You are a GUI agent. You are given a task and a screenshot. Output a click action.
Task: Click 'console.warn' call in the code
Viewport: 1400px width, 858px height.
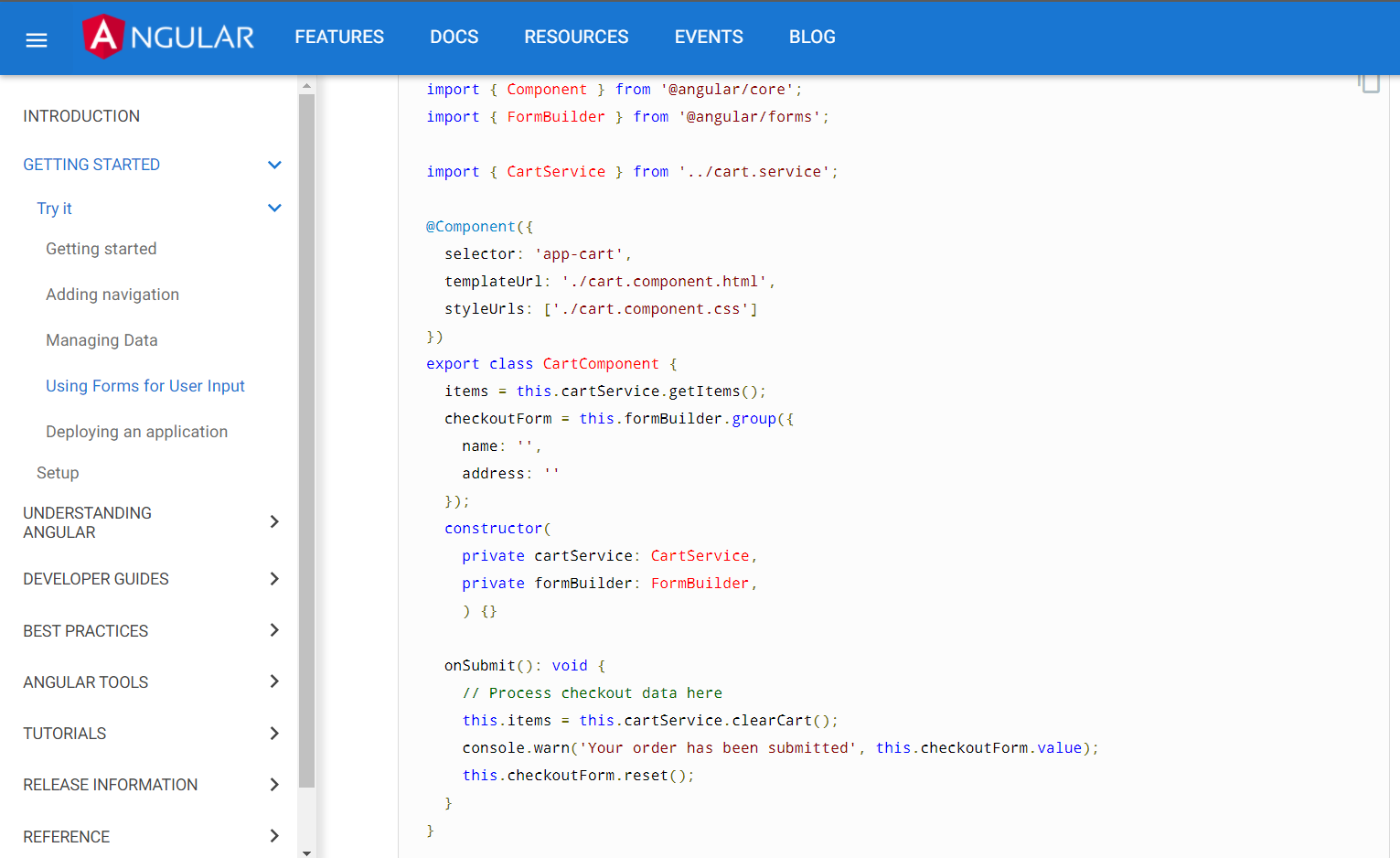516,748
